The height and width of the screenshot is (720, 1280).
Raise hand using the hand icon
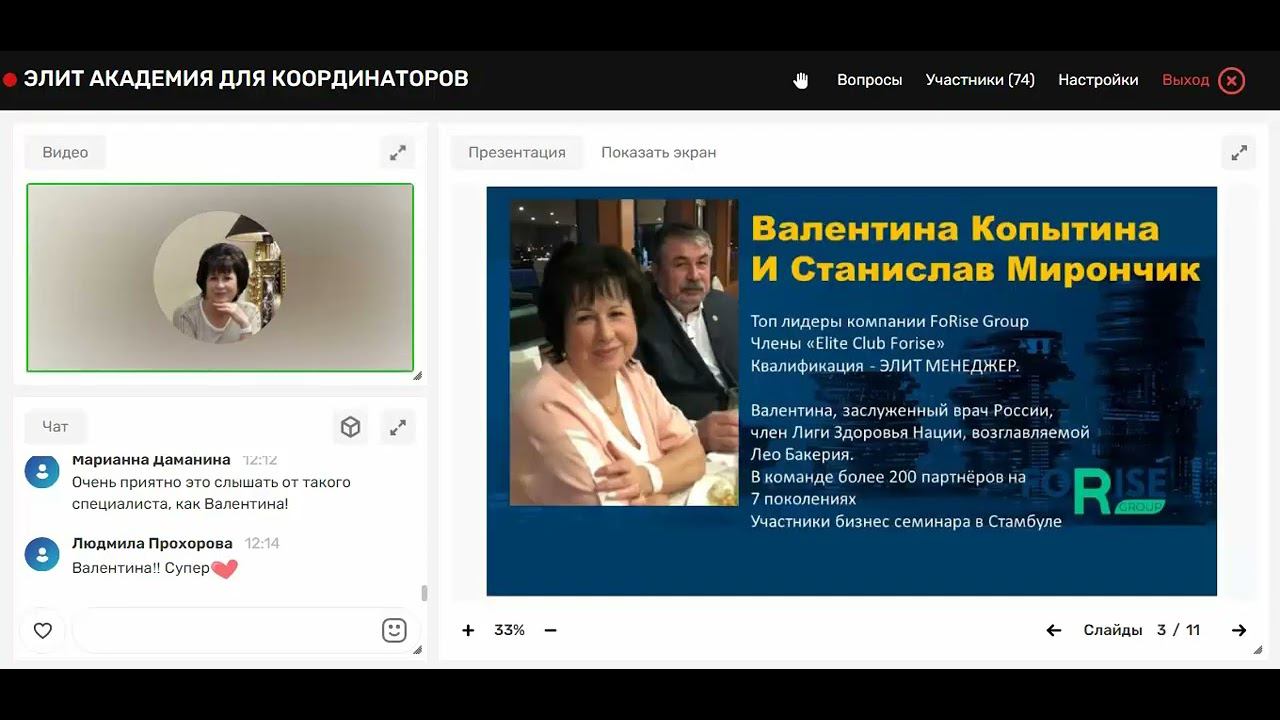801,80
